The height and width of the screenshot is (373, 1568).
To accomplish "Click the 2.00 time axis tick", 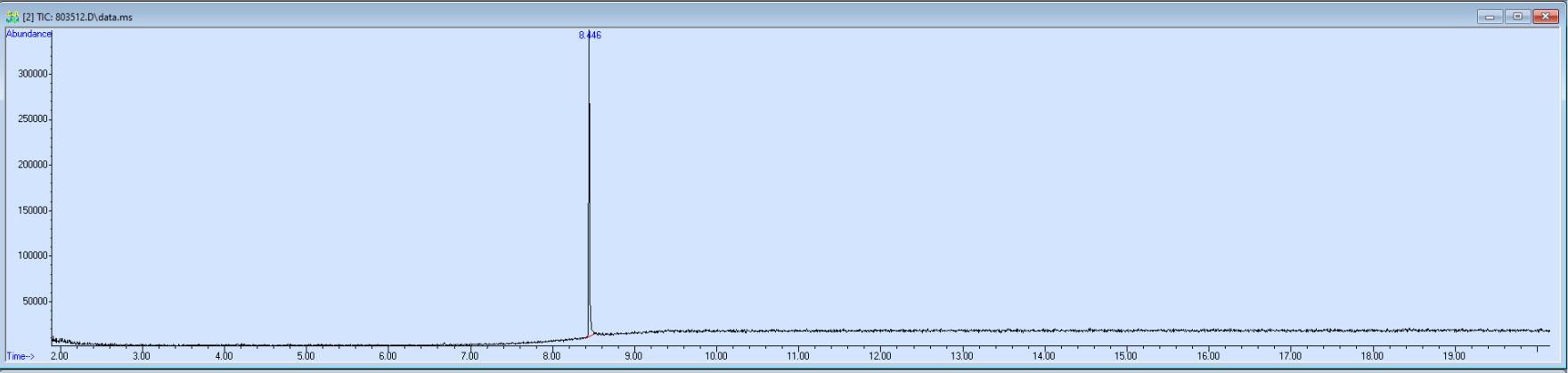I will click(60, 356).
